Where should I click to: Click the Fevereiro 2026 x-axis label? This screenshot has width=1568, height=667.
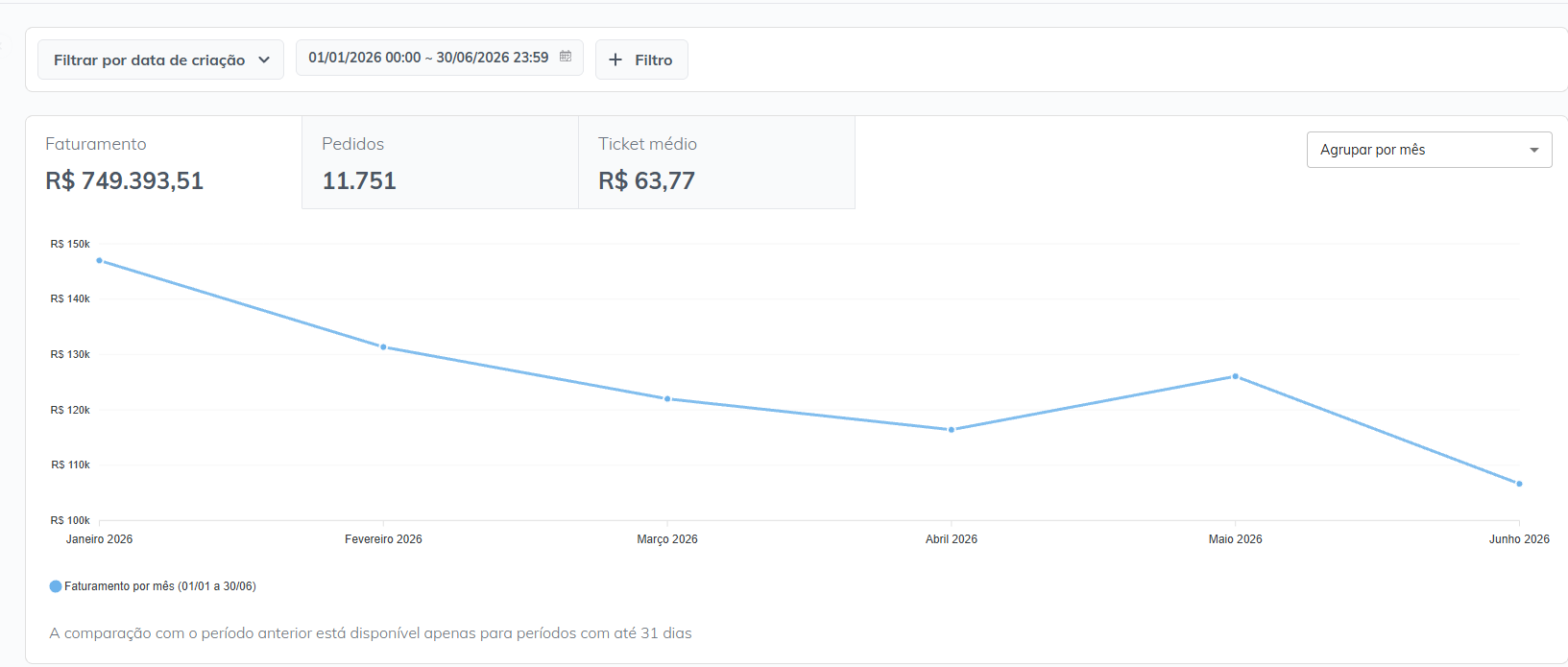(383, 539)
